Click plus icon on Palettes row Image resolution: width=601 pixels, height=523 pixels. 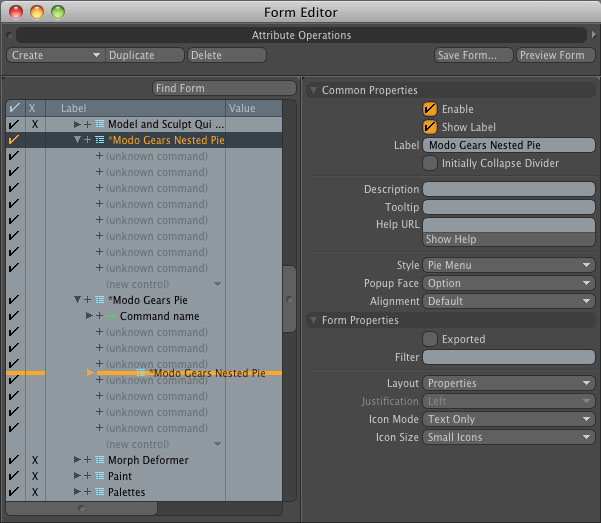tap(87, 492)
